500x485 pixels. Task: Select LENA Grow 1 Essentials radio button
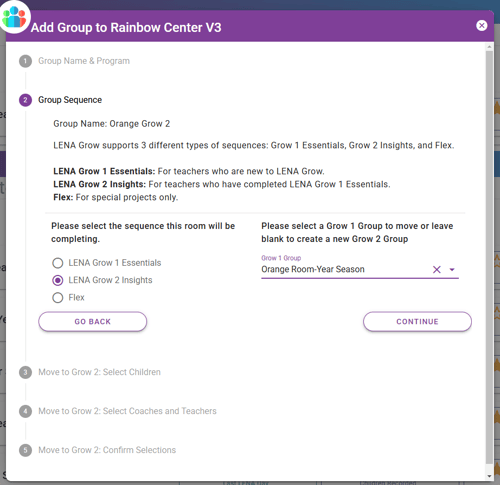coord(58,263)
